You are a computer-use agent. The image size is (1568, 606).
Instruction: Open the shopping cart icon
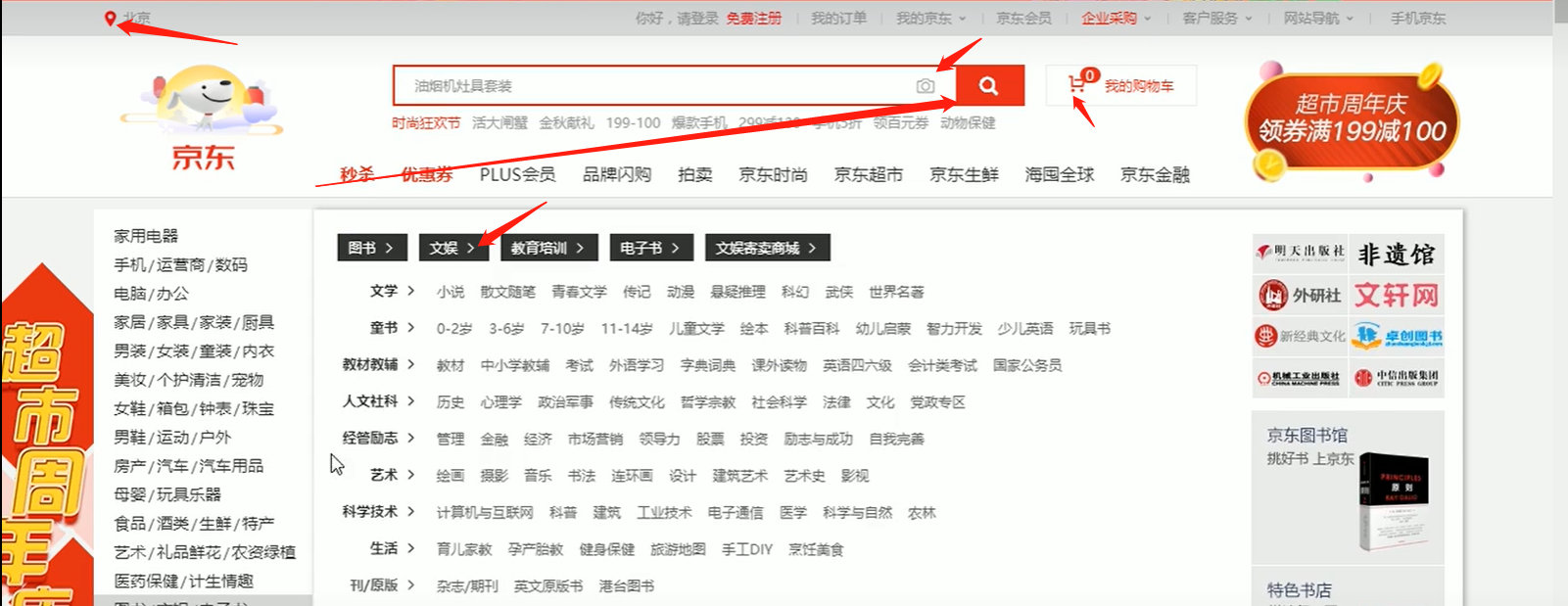1077,85
